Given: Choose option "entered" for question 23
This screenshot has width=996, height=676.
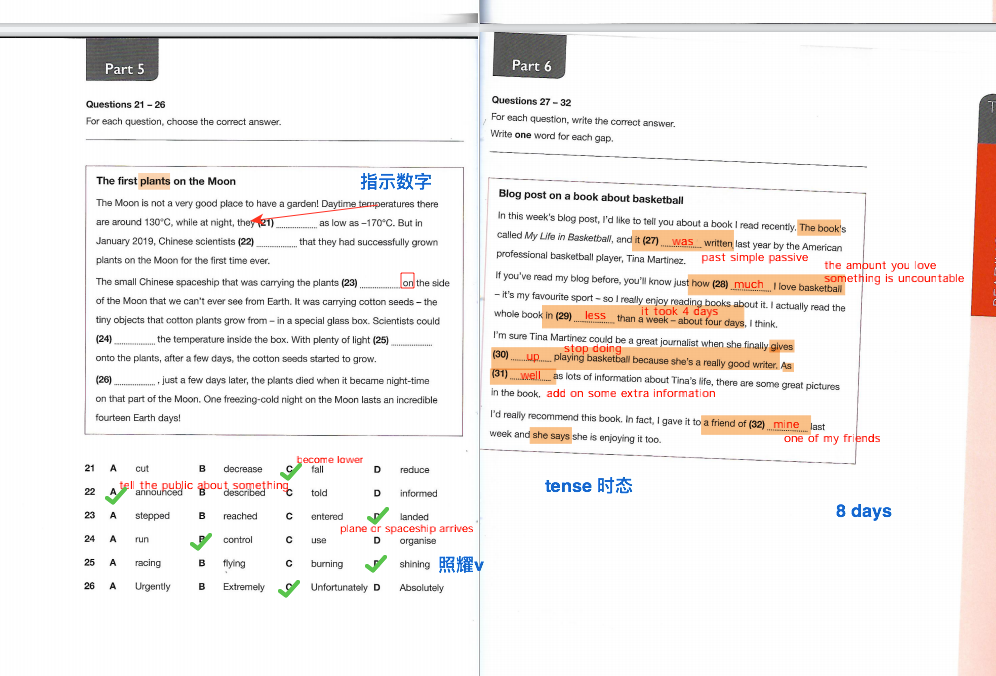Looking at the screenshot, I should point(327,517).
